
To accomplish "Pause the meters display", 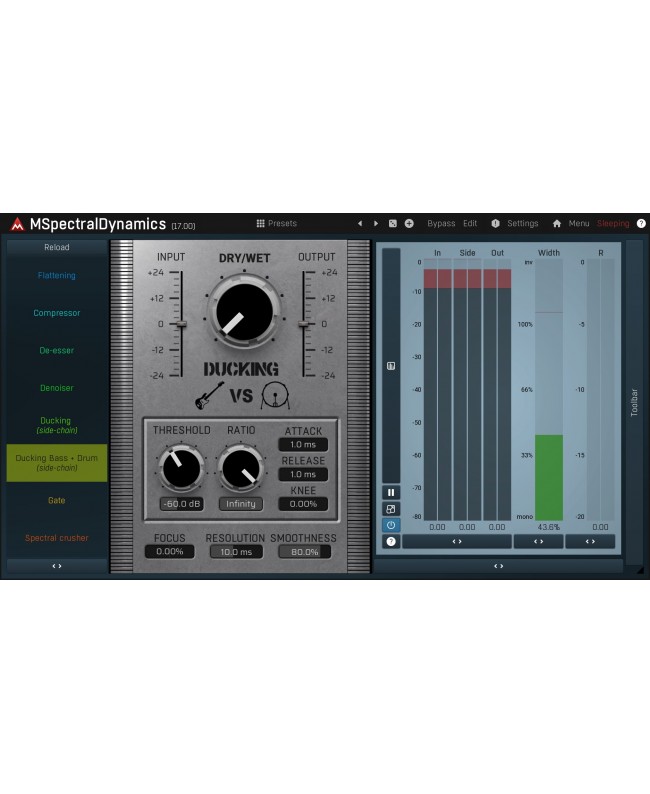I will (391, 492).
